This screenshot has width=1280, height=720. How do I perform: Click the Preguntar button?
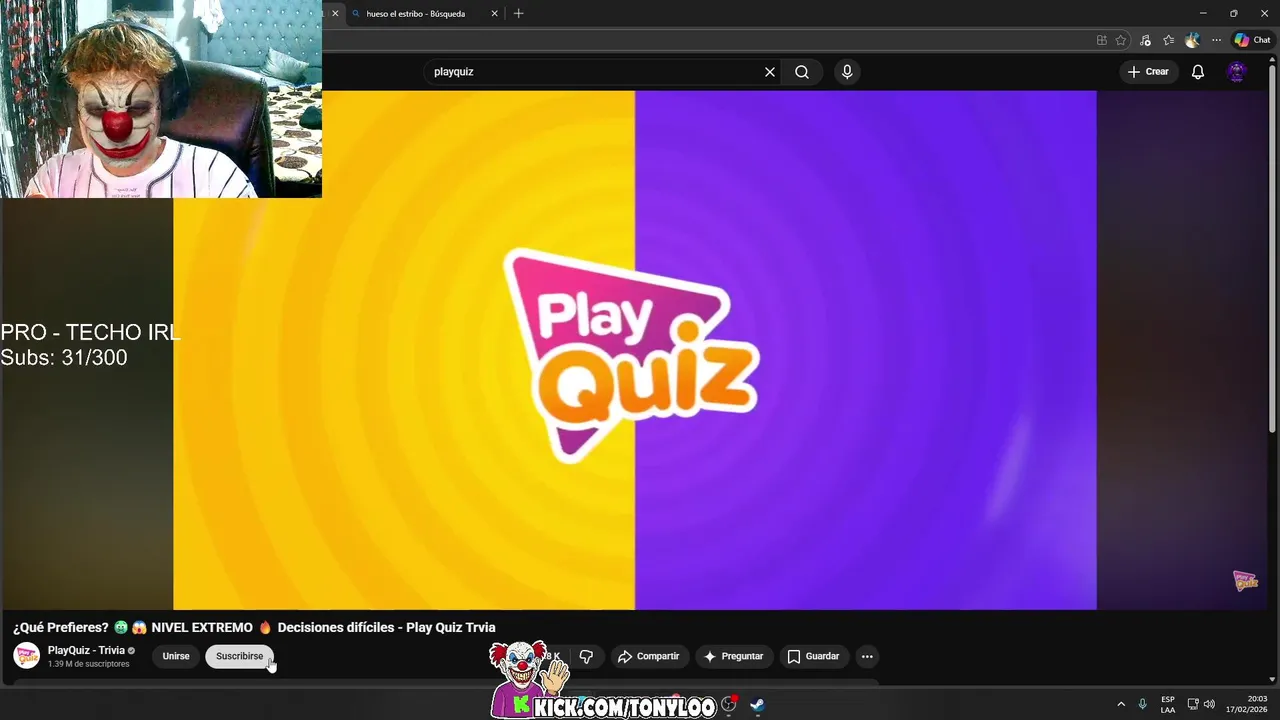tap(733, 656)
